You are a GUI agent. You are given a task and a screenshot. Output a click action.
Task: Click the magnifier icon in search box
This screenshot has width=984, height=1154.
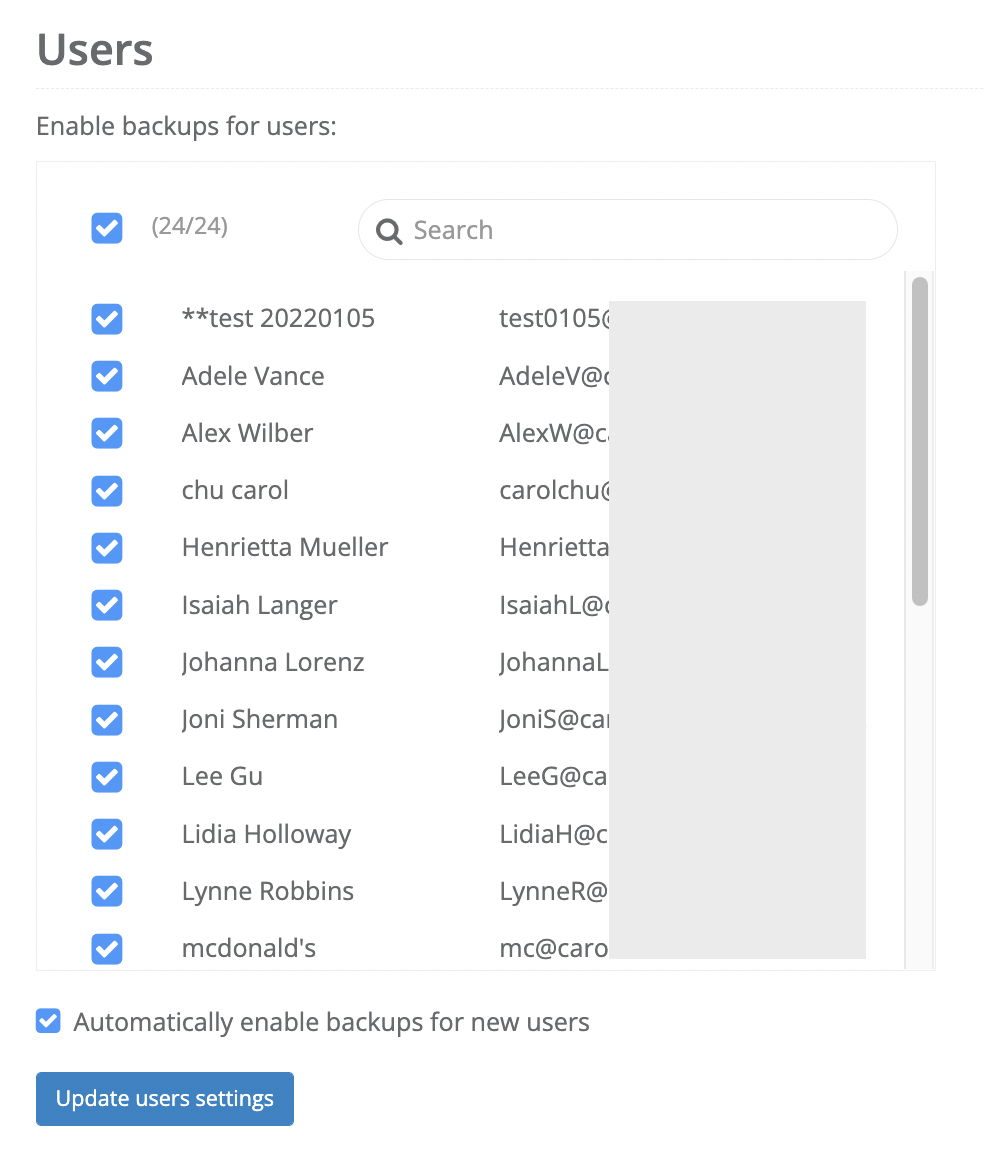(x=389, y=231)
